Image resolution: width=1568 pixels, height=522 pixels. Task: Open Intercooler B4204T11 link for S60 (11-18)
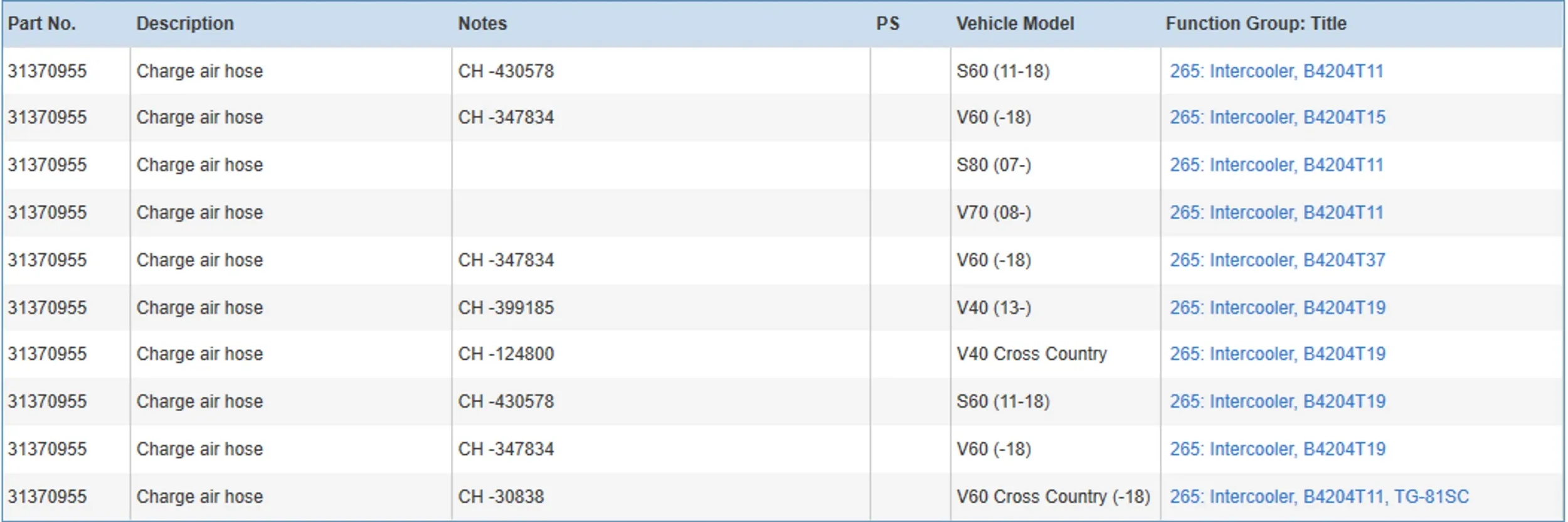pos(1276,71)
